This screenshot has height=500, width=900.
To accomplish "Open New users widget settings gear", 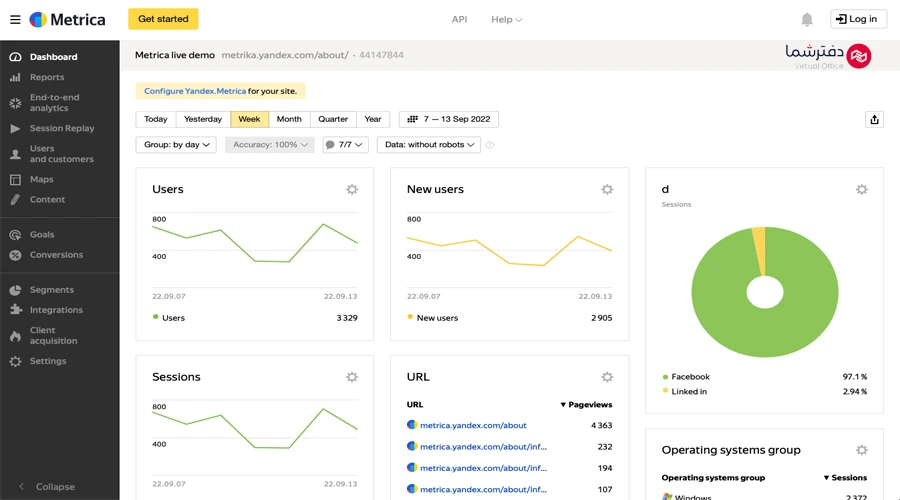I will (607, 189).
